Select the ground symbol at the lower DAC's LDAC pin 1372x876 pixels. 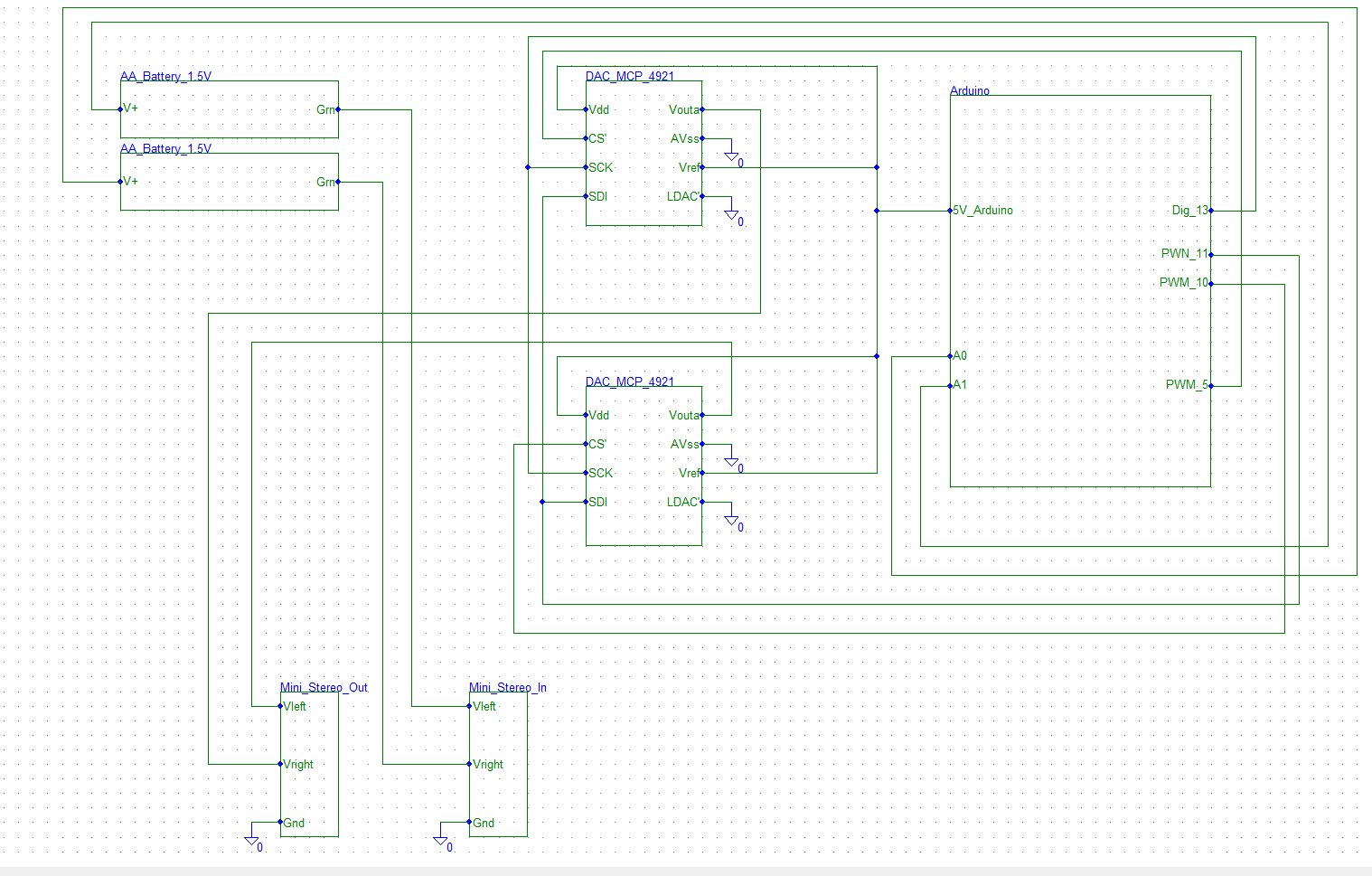point(730,520)
